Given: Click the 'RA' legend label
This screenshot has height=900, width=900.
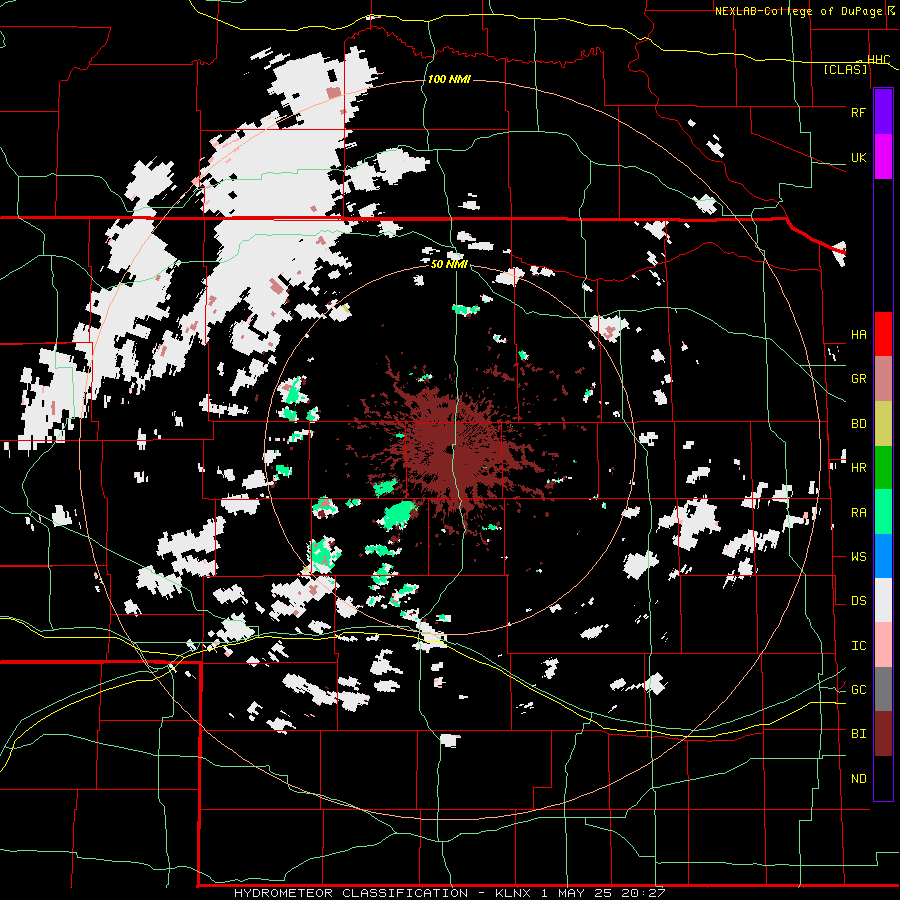Looking at the screenshot, I should point(858,513).
